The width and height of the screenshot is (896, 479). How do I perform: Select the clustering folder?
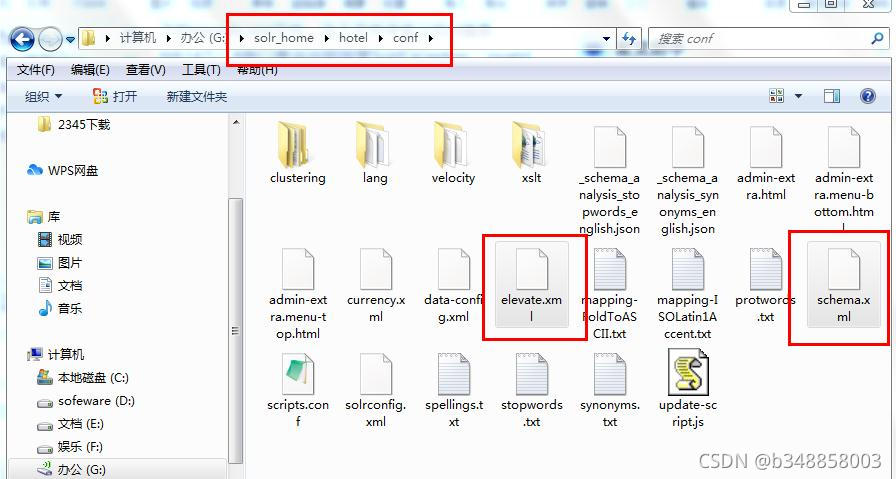point(297,152)
